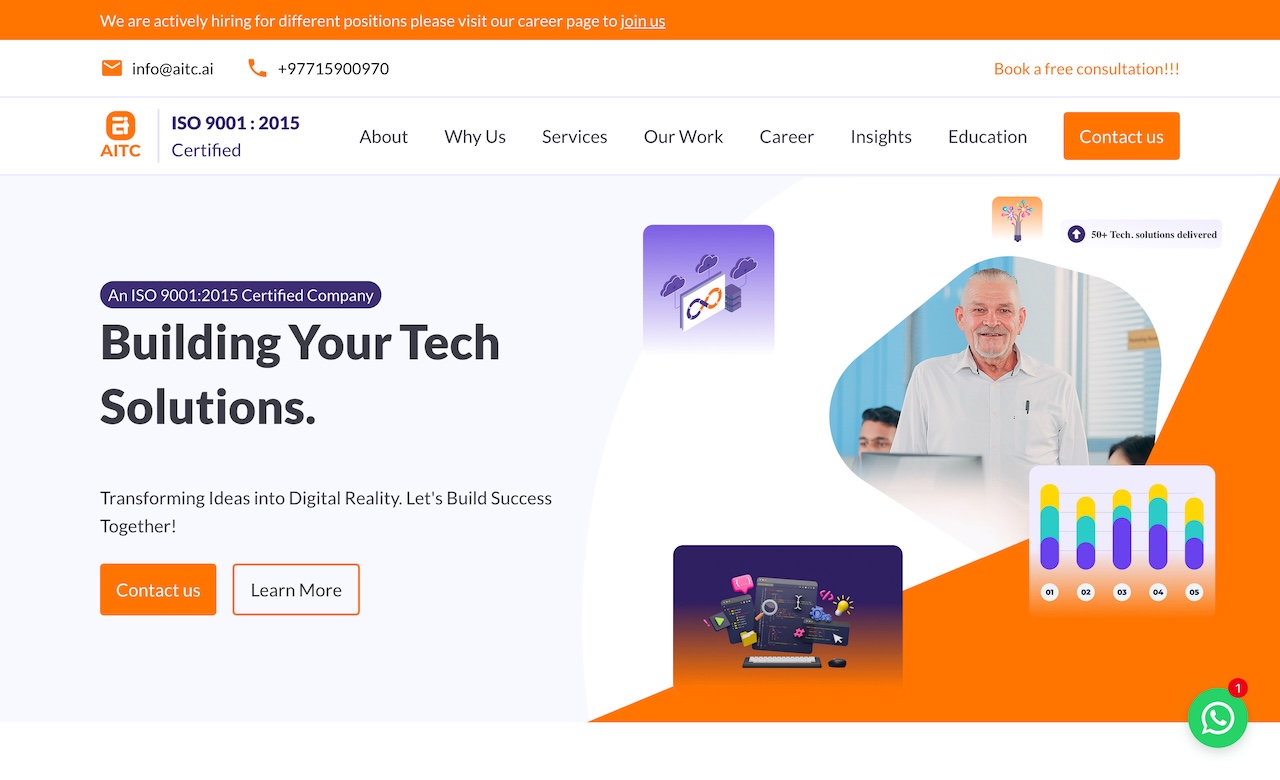Follow the 'join us' career link
The height and width of the screenshot is (780, 1280).
tap(643, 20)
